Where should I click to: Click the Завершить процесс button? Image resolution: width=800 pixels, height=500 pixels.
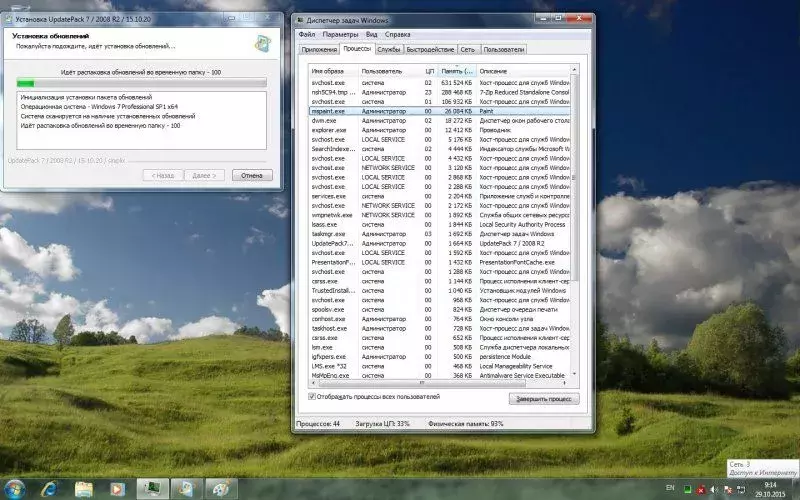click(544, 399)
